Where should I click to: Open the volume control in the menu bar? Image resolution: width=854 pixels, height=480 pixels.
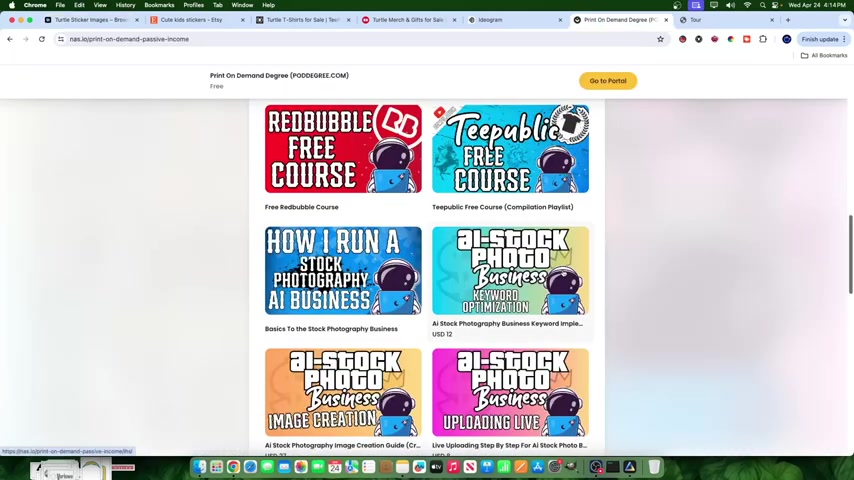tap(730, 5)
